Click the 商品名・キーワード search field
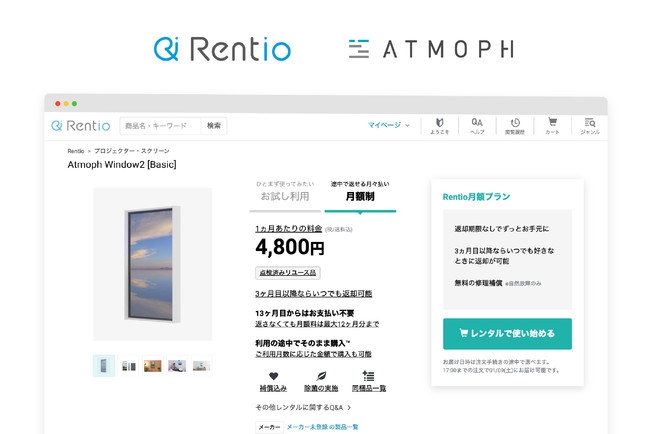The width and height of the screenshot is (650, 434). 160,125
